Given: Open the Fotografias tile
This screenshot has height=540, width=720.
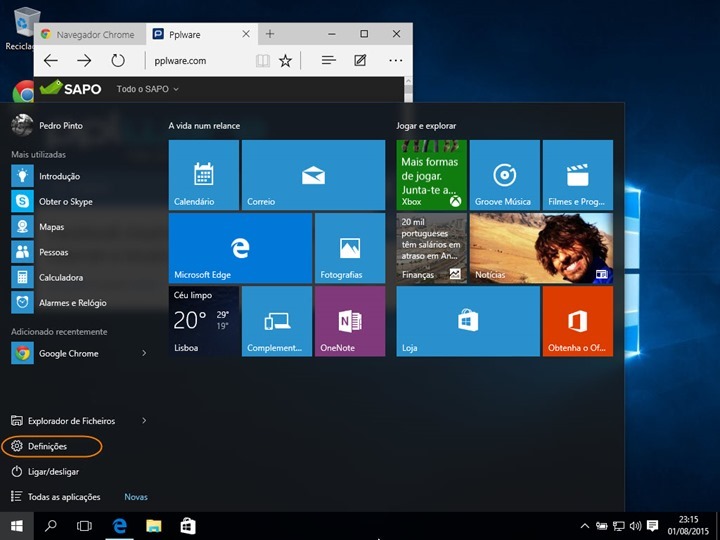Looking at the screenshot, I should coord(350,248).
